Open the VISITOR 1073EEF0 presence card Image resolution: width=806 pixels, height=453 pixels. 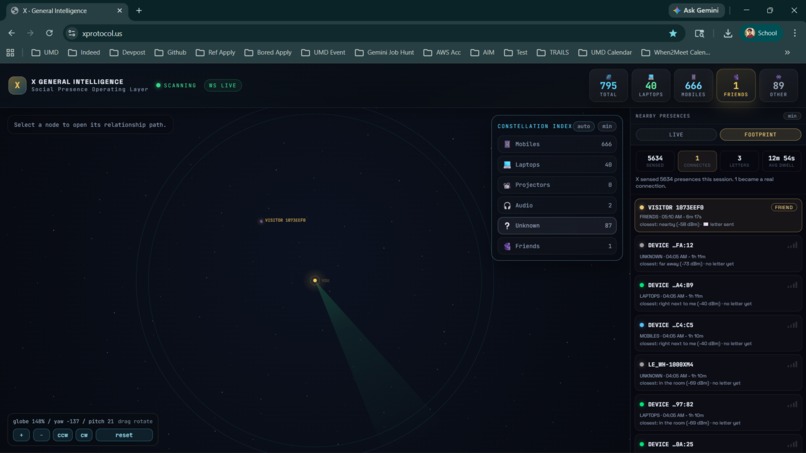718,215
